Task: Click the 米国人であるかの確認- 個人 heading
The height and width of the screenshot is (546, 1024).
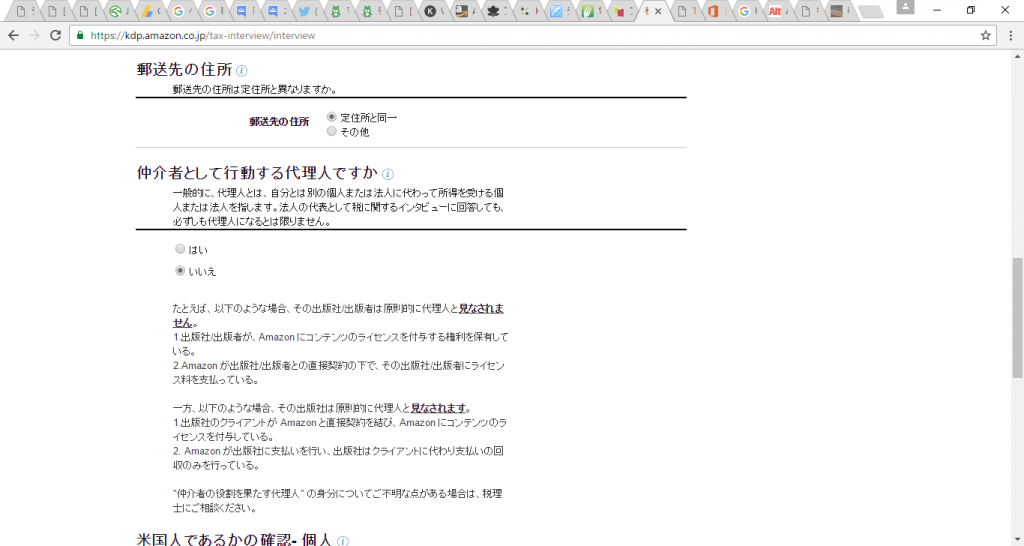Action: click(x=234, y=539)
